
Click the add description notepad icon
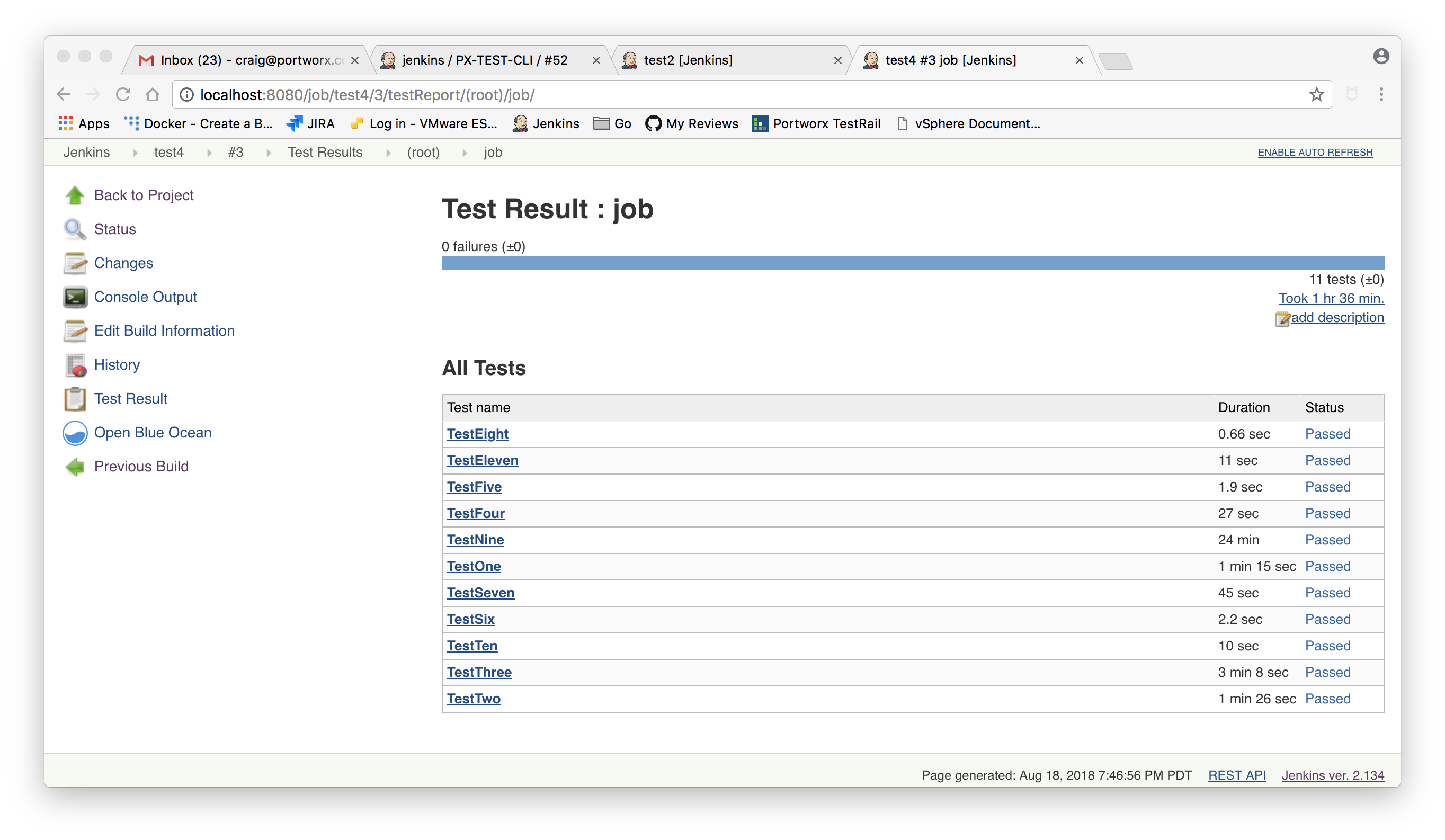tap(1282, 319)
